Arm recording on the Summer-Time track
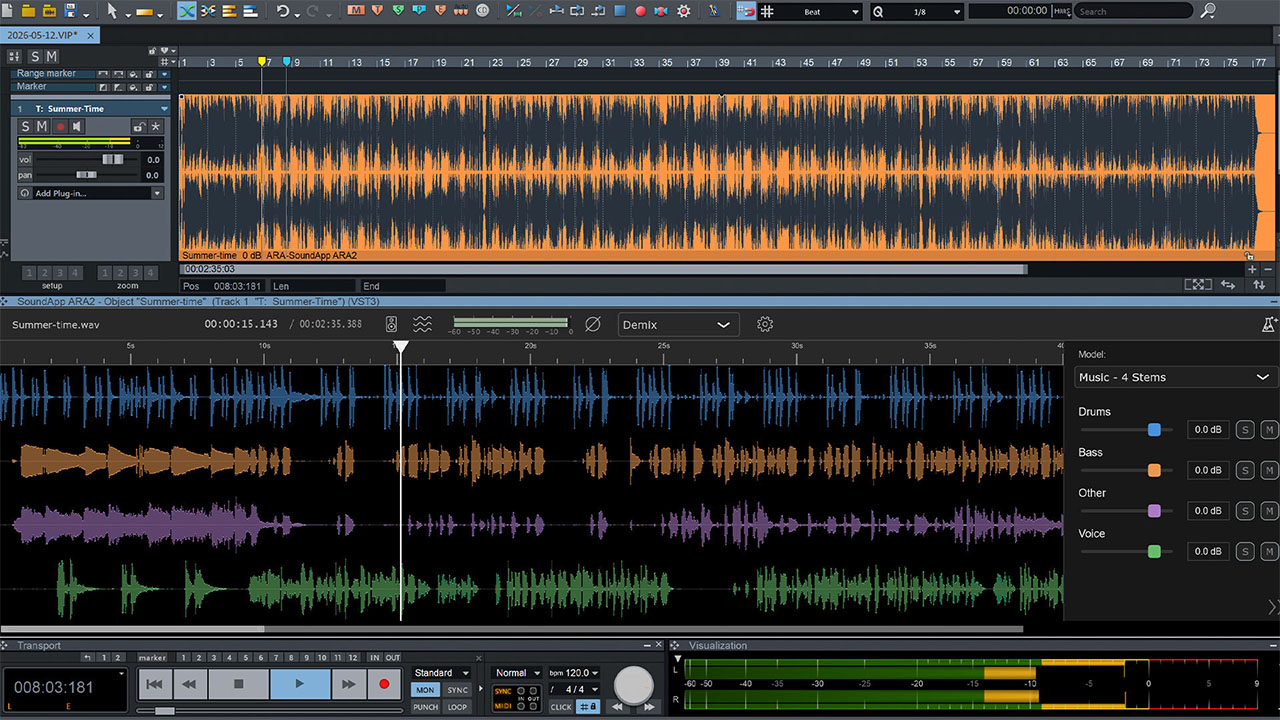Viewport: 1280px width, 720px height. [x=60, y=126]
